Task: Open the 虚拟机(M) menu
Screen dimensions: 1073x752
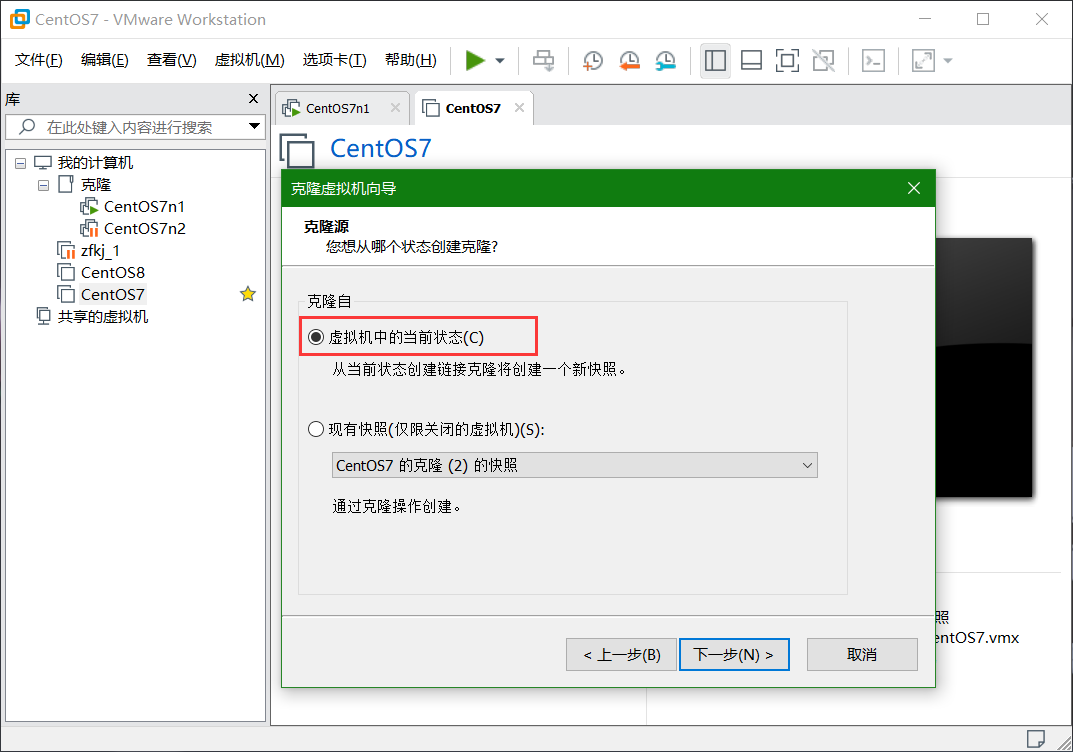Action: (x=249, y=60)
